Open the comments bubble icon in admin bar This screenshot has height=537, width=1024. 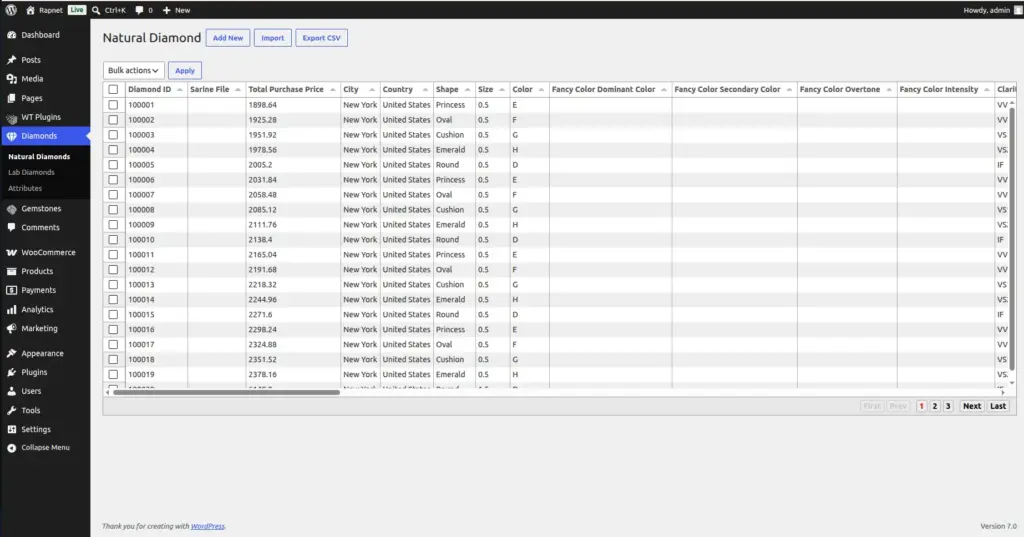[139, 10]
